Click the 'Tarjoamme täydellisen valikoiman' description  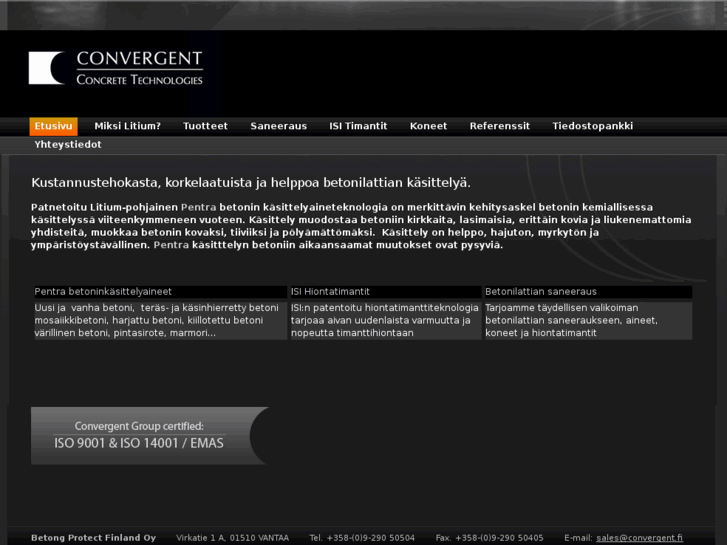[x=588, y=321]
